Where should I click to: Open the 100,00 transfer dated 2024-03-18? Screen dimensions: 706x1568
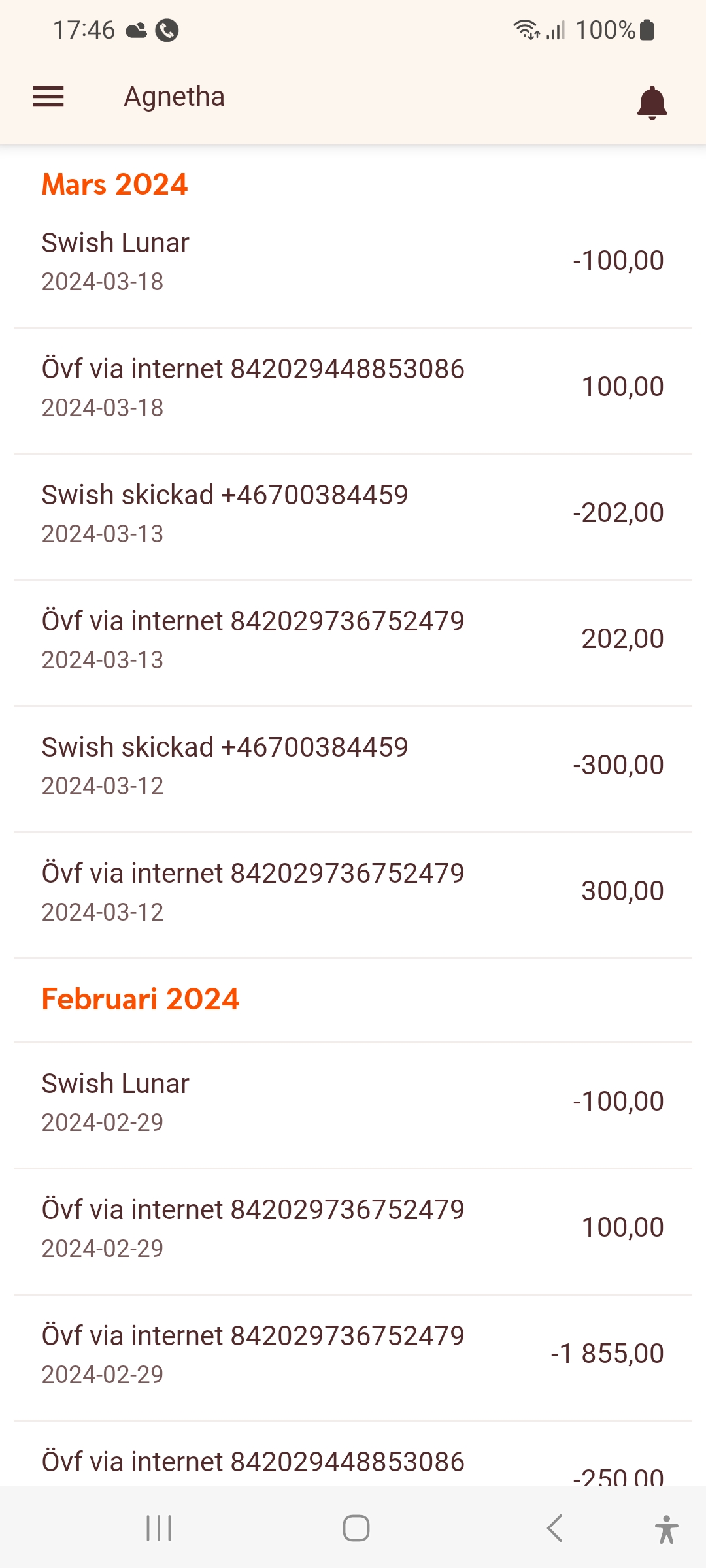(353, 387)
